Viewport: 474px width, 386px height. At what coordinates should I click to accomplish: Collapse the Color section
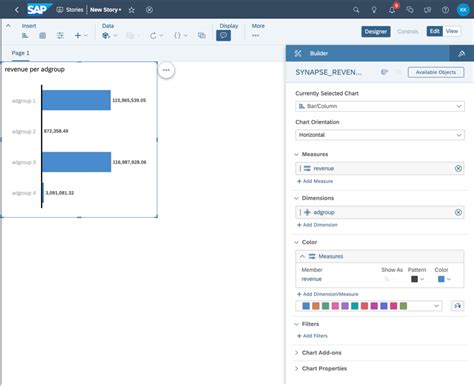pos(296,242)
